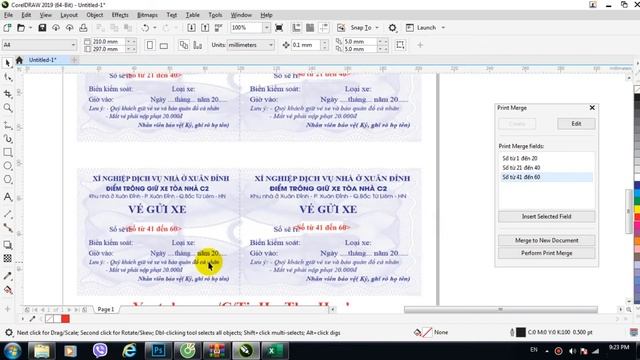
Task: Click the page width 210.0 mm field
Action: (107, 41)
